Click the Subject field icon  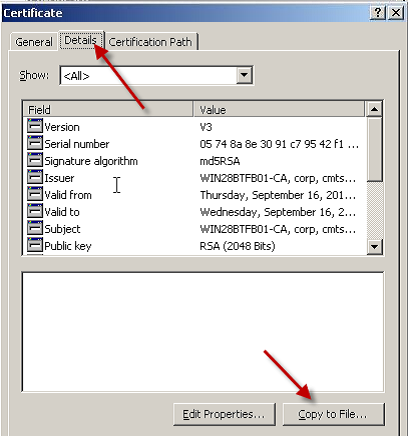click(35, 229)
